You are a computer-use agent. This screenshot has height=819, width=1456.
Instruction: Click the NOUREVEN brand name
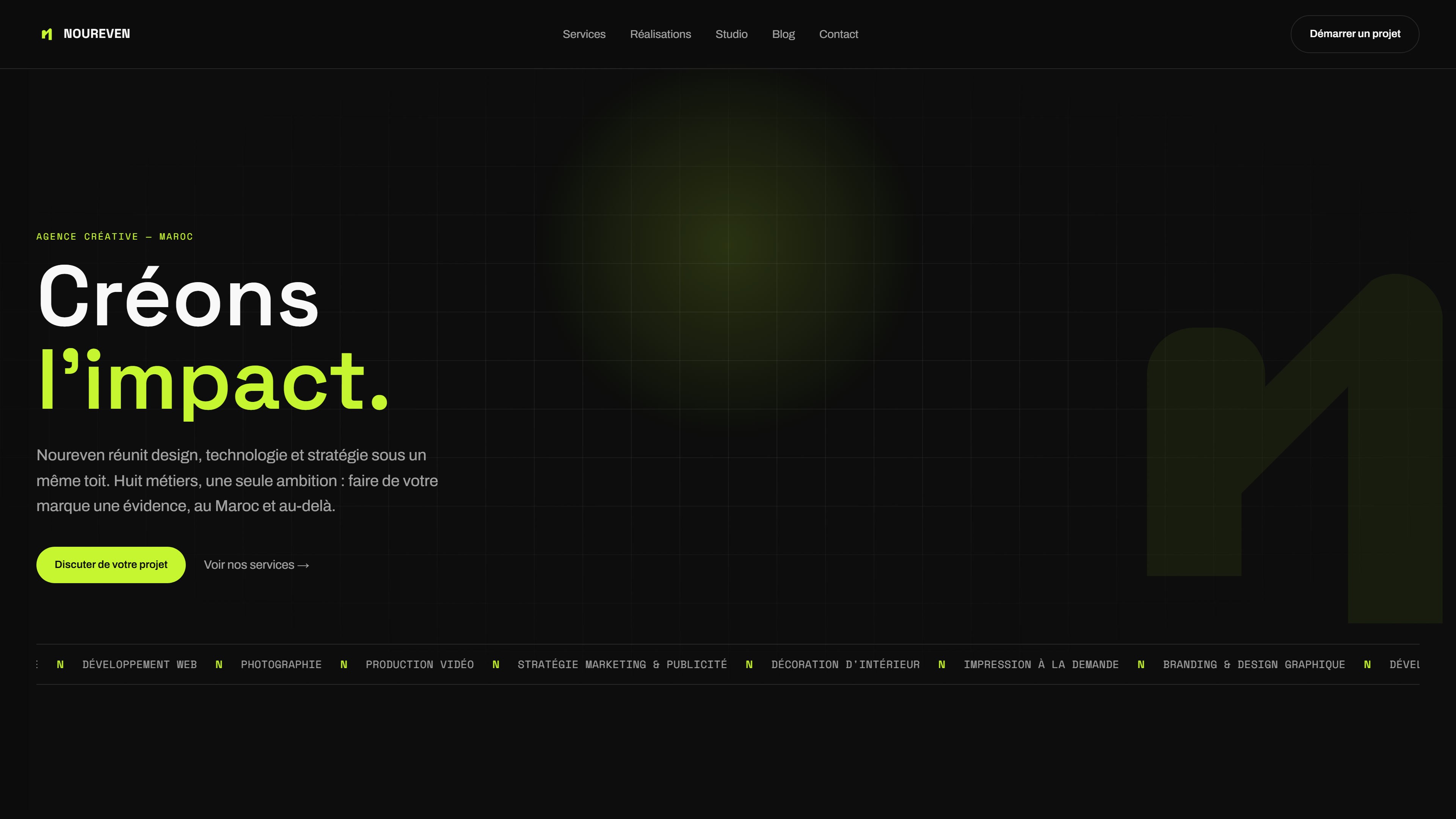coord(97,34)
